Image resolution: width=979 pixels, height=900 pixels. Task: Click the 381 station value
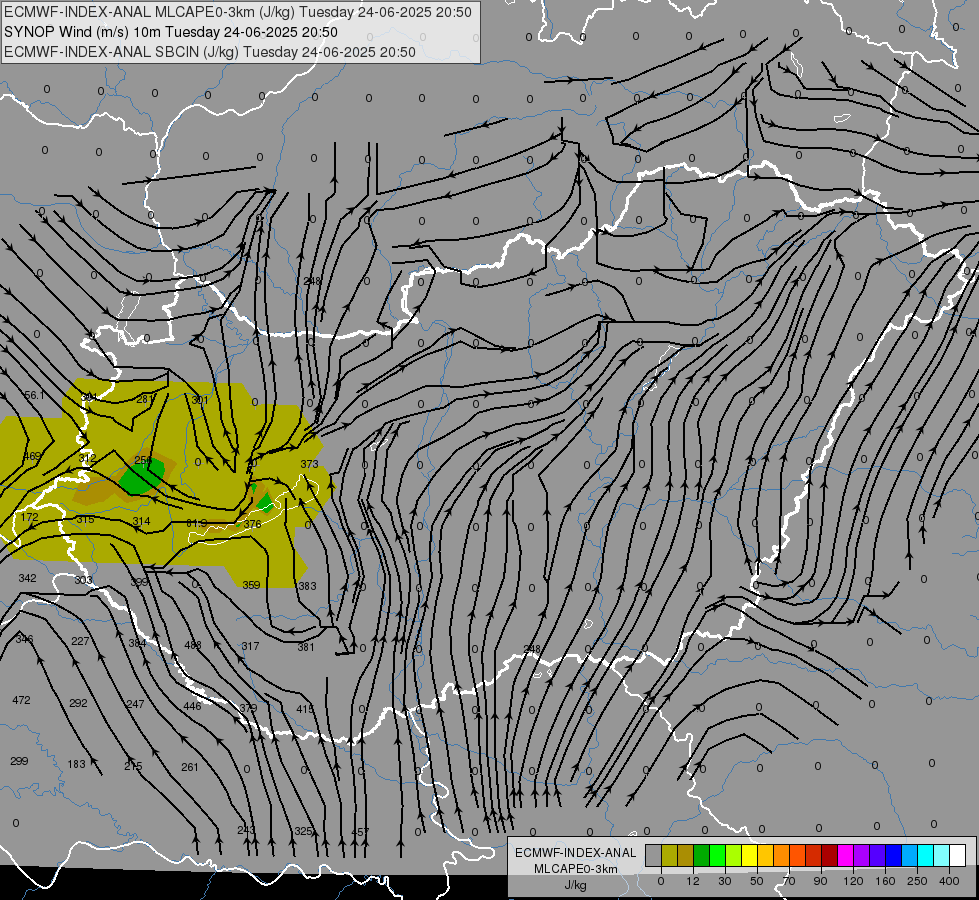coord(306,647)
